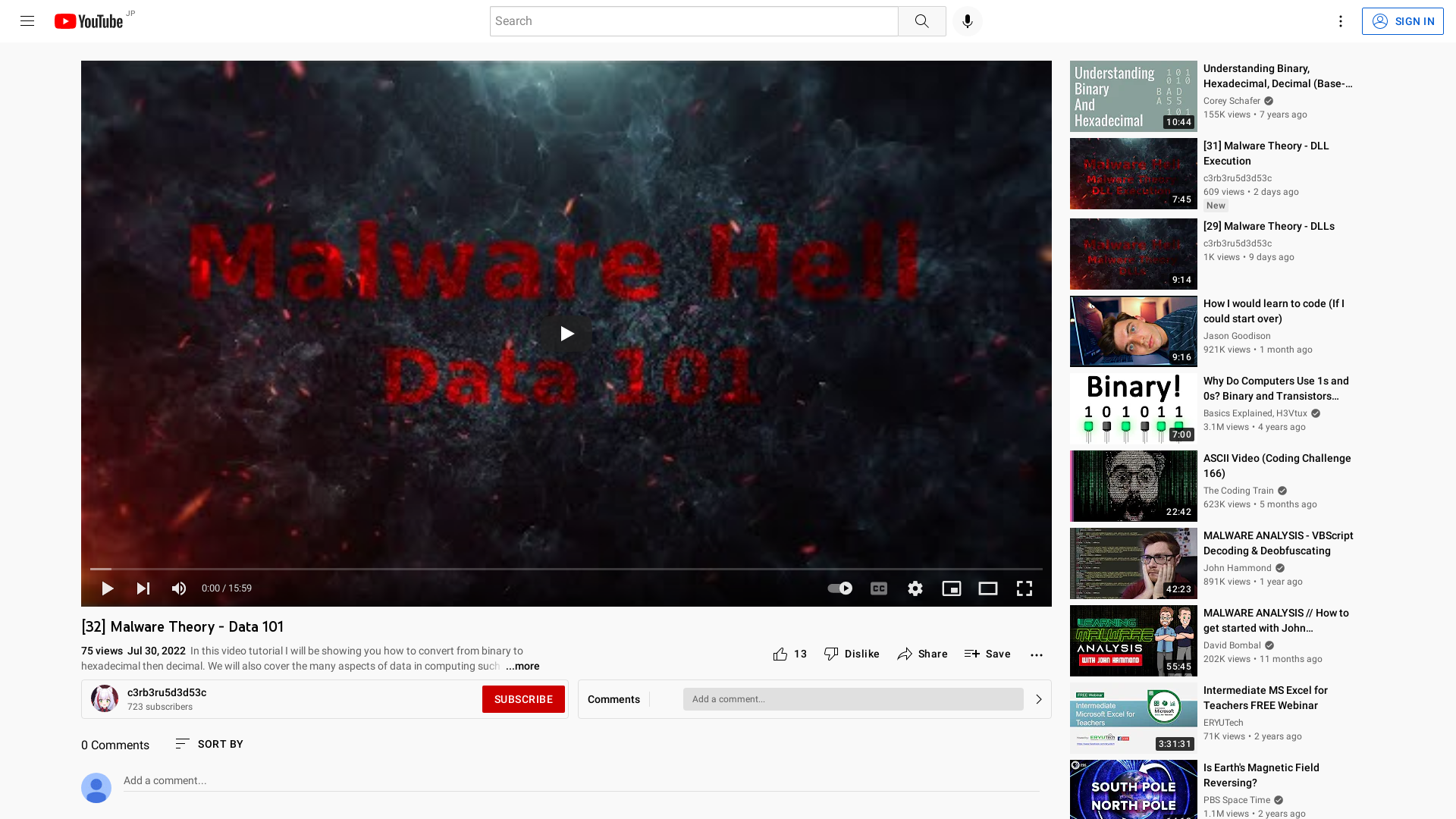Open the channel c3rb3ru5d3d53c link
The height and width of the screenshot is (819, 1456).
click(166, 692)
